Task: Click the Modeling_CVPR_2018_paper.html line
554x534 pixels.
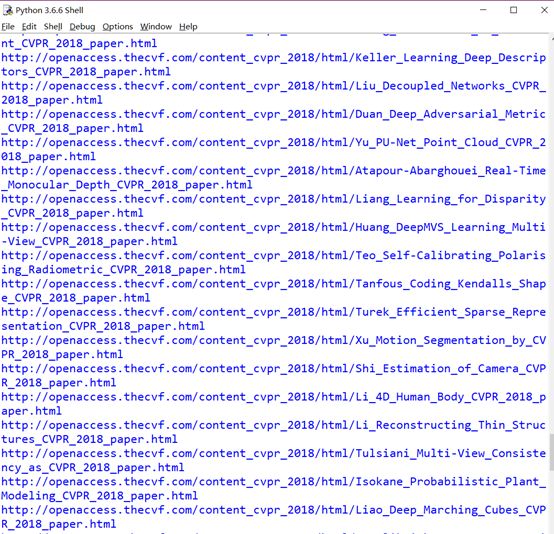Action: (x=100, y=496)
